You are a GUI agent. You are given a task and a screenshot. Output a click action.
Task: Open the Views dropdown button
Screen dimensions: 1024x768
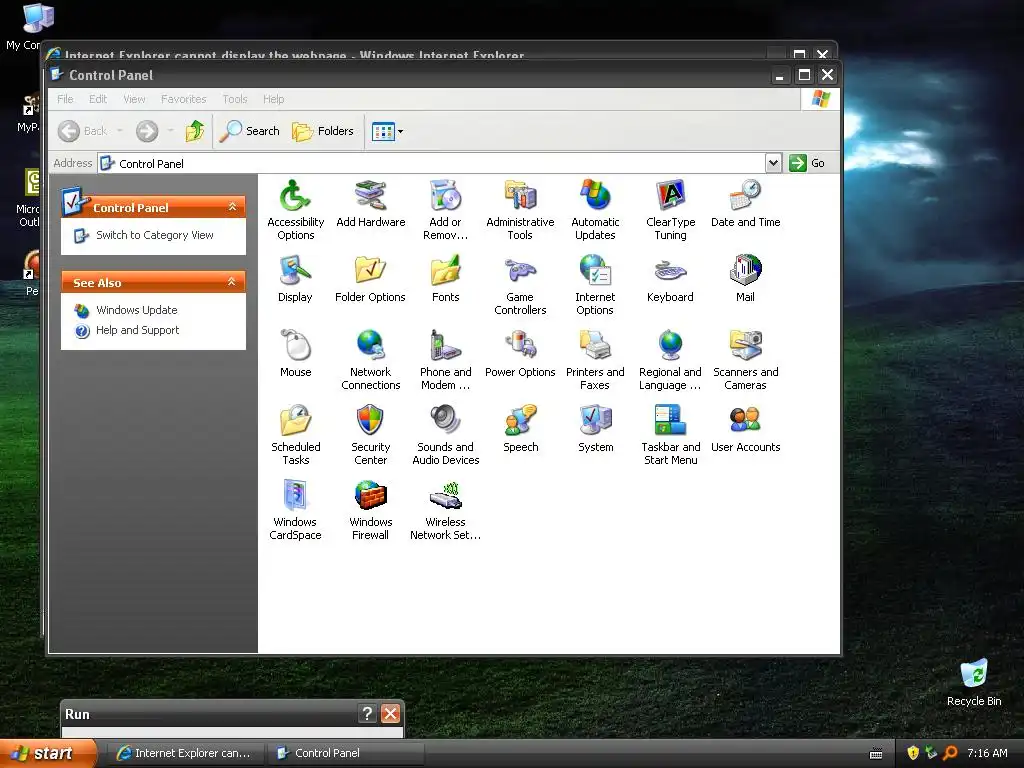(x=387, y=131)
